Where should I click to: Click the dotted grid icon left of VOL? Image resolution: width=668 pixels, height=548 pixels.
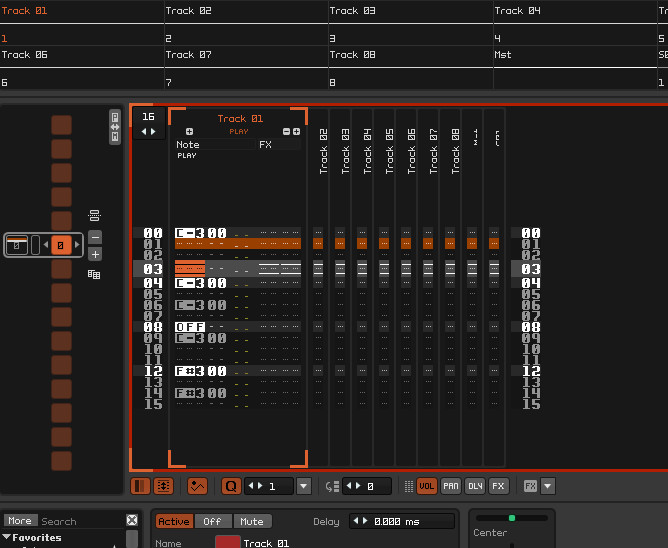(409, 486)
